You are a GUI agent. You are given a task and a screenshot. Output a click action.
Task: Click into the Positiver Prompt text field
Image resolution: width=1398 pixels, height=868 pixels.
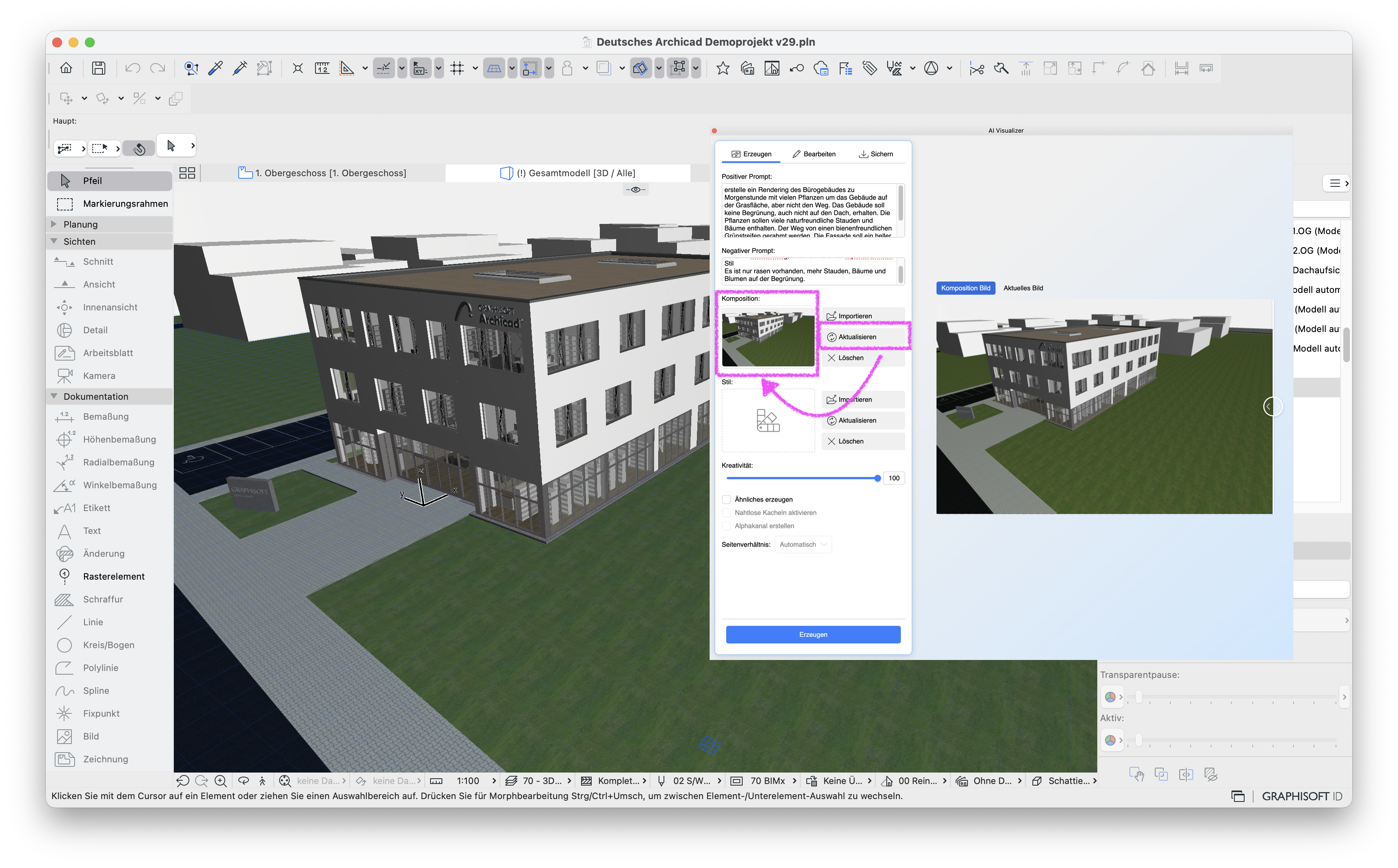[809, 210]
